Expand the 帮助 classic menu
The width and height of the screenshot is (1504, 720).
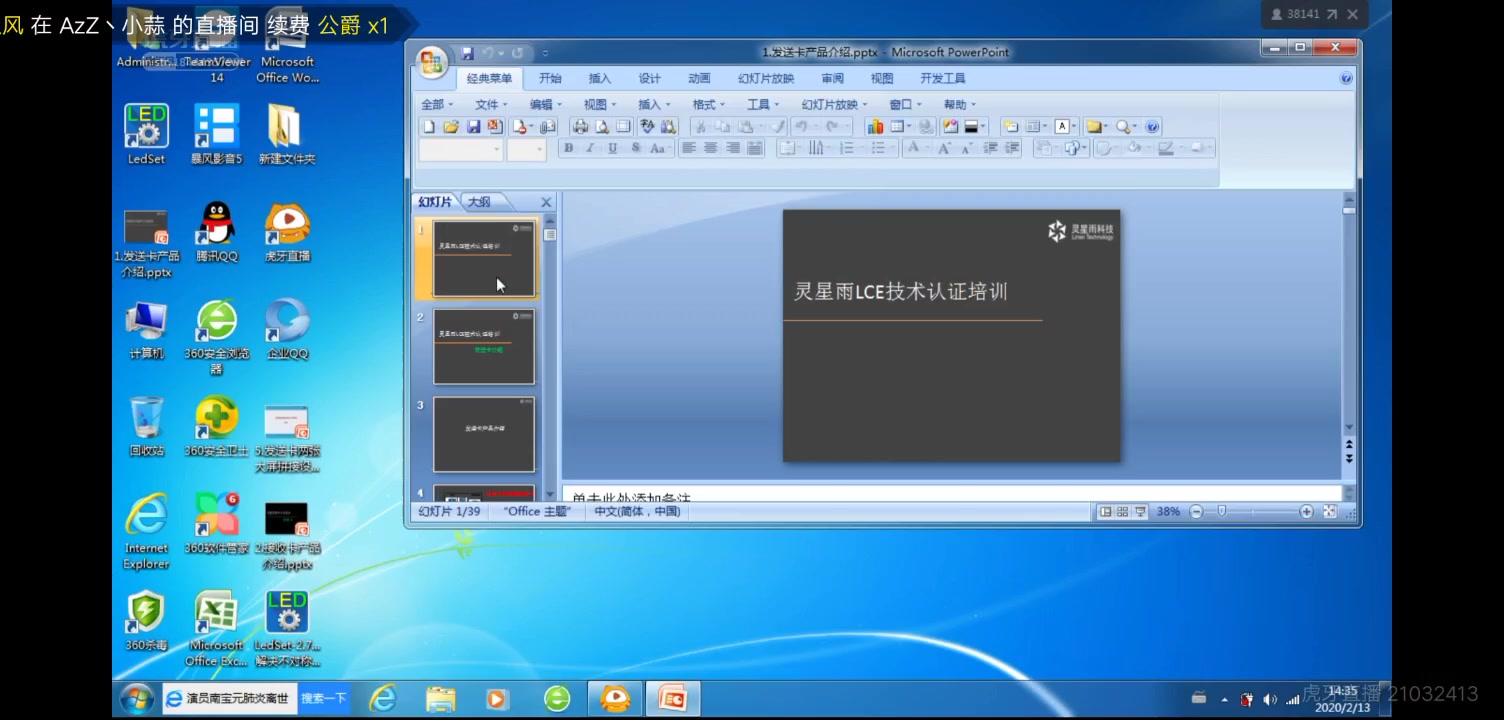pyautogui.click(x=960, y=104)
